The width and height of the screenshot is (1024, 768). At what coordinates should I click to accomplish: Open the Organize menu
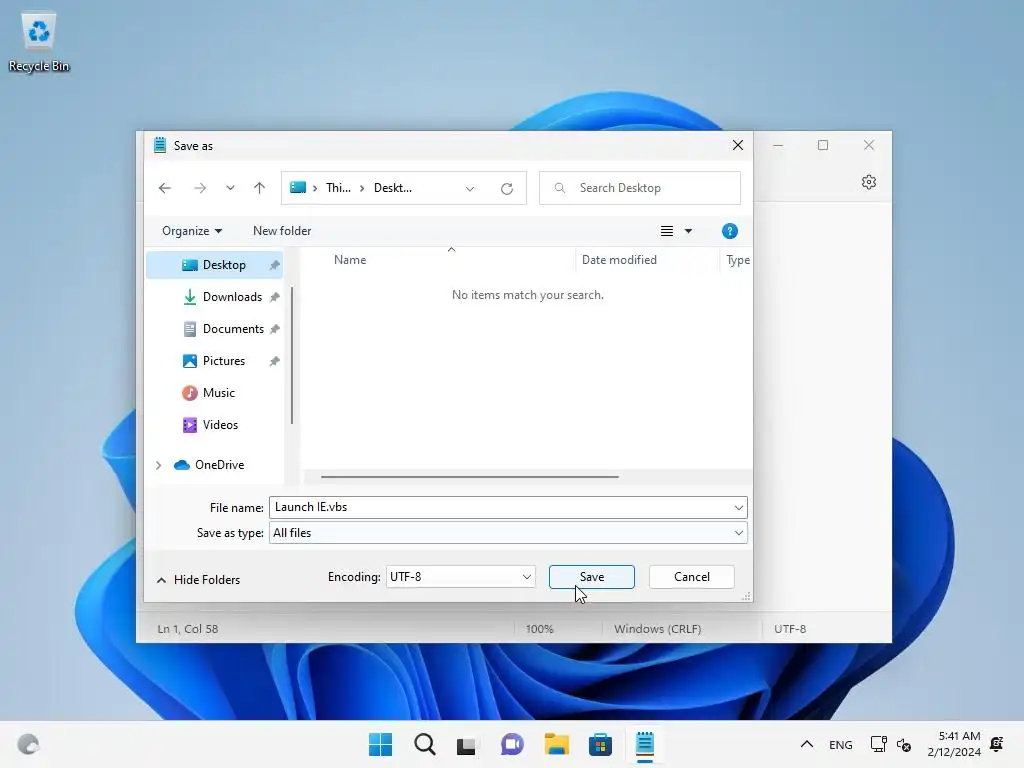[x=192, y=231]
